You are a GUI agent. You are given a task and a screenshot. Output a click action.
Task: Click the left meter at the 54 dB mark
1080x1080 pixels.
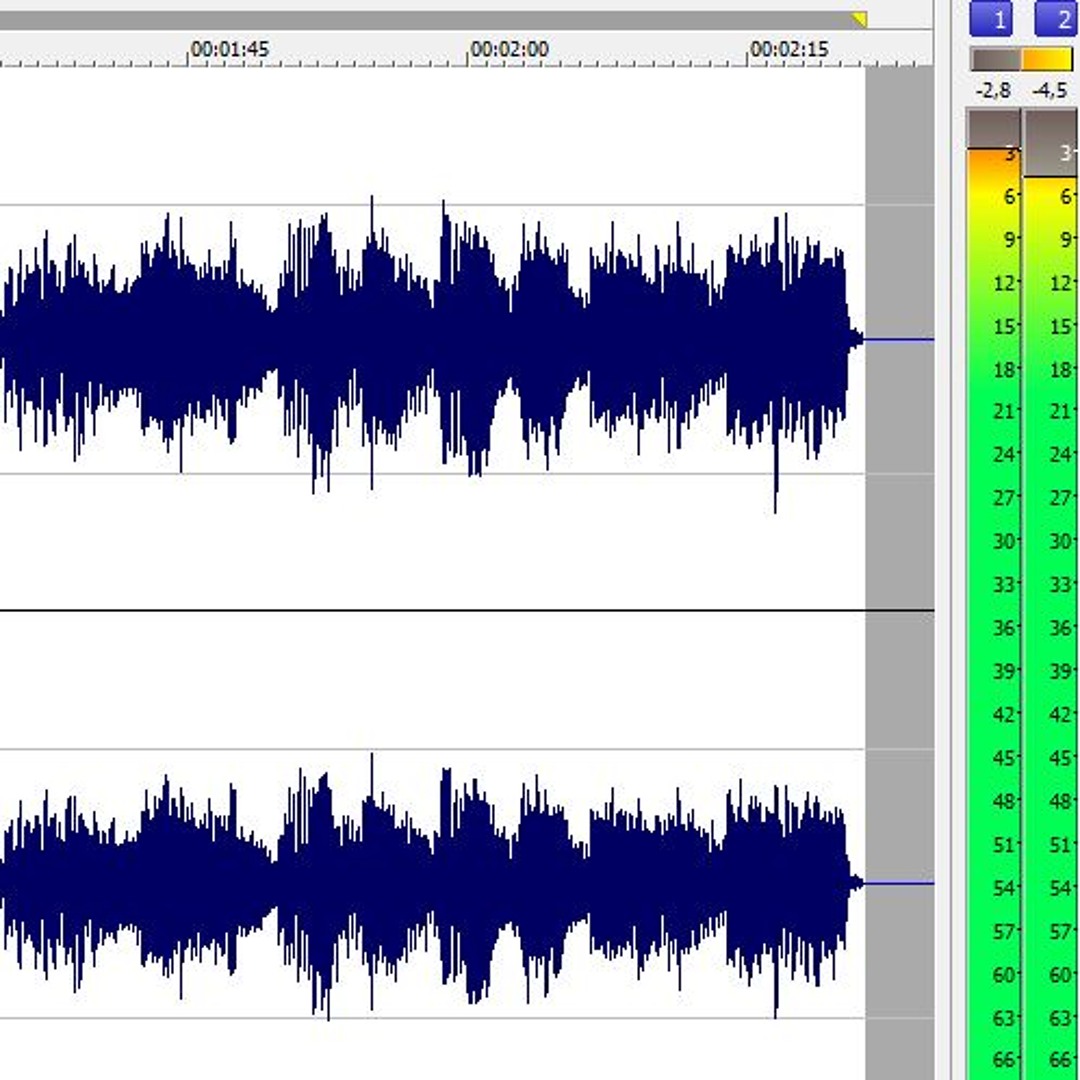click(x=993, y=888)
